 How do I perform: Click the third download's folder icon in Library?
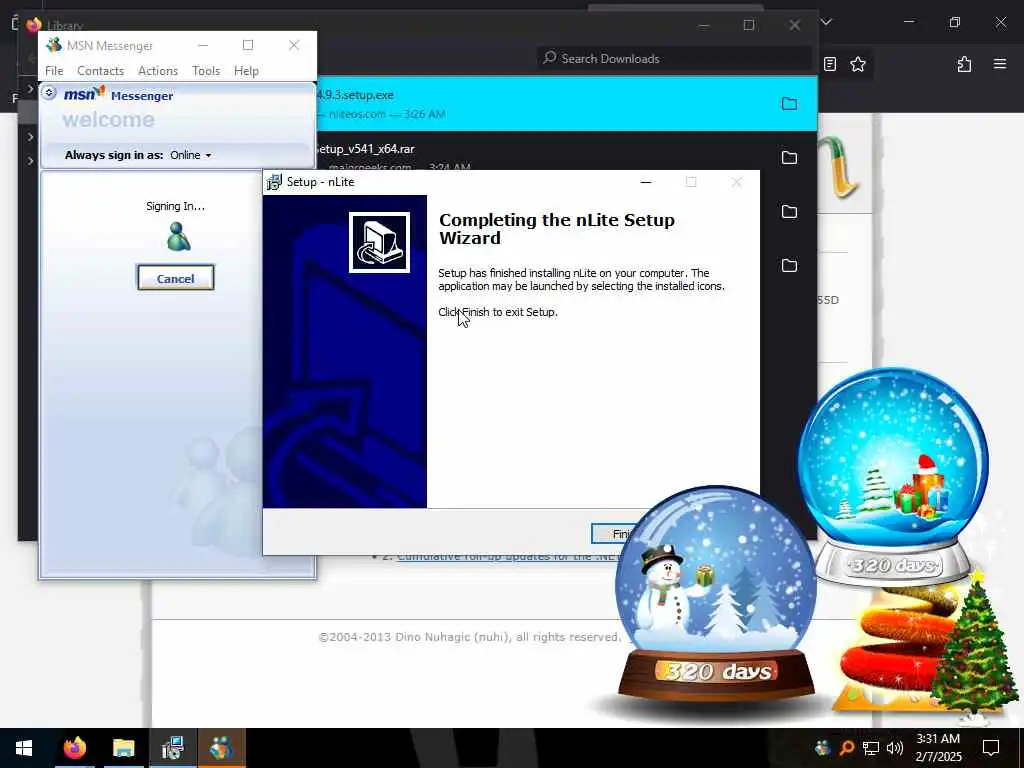[x=790, y=212]
